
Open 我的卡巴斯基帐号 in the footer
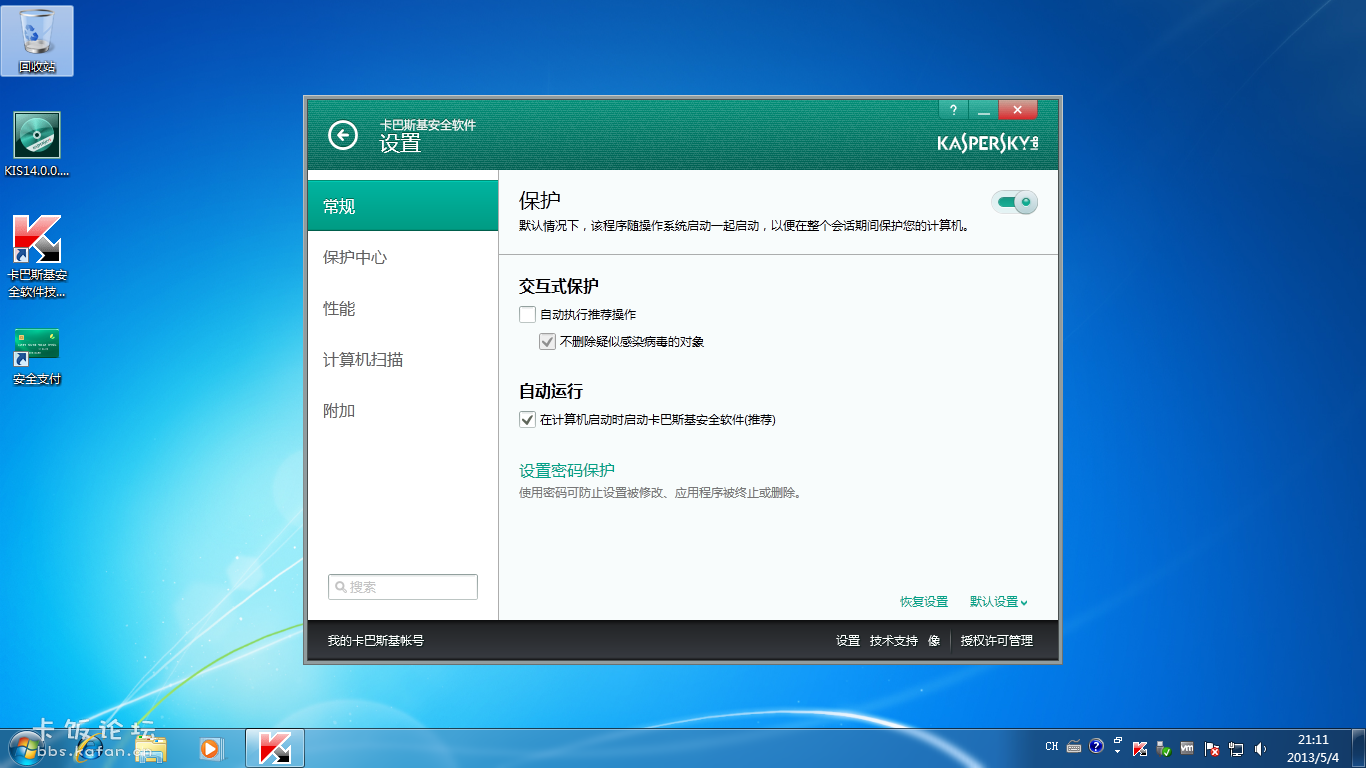click(376, 640)
